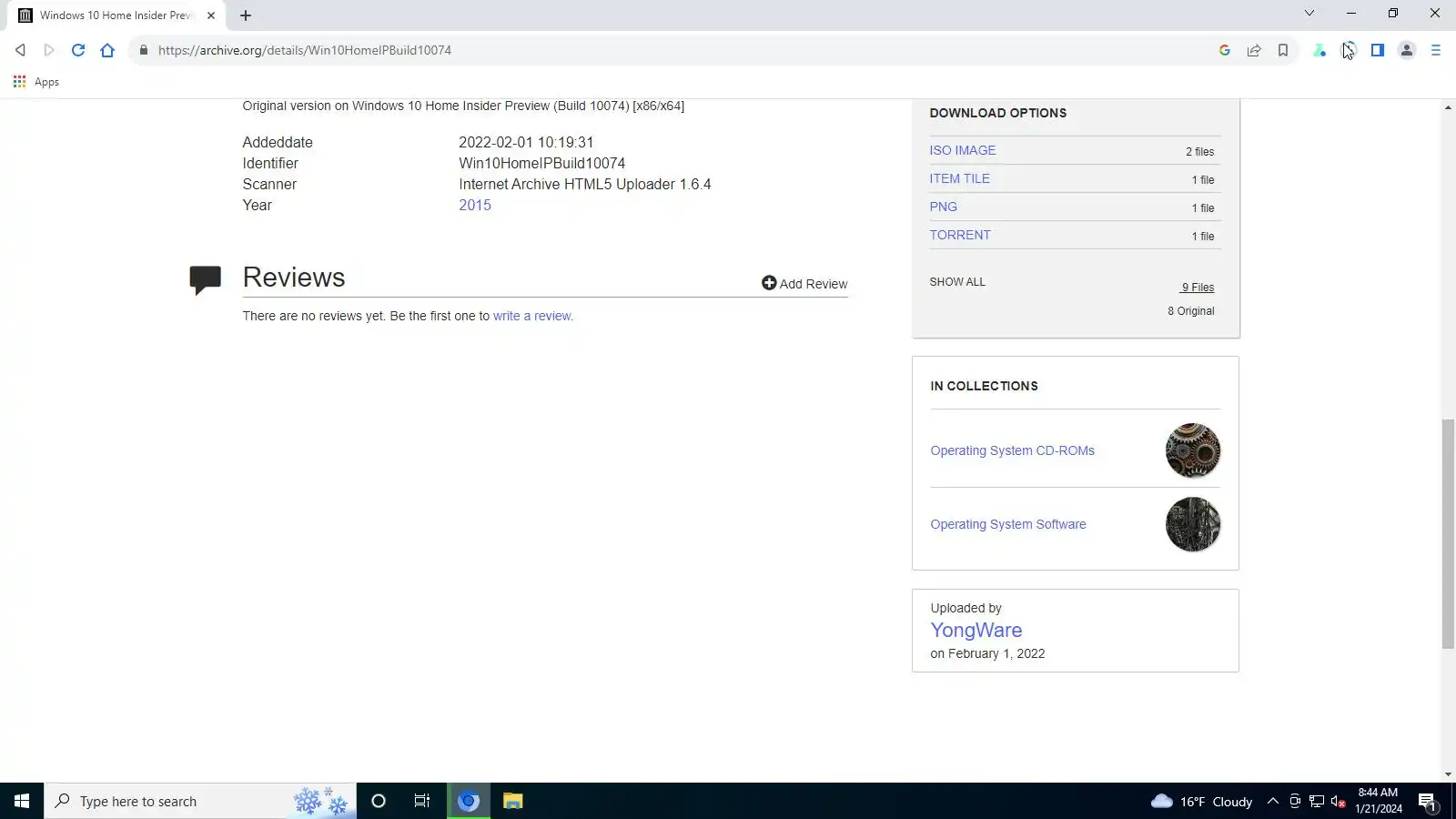Open the 9 Files listing
1456x819 pixels.
point(1198,288)
